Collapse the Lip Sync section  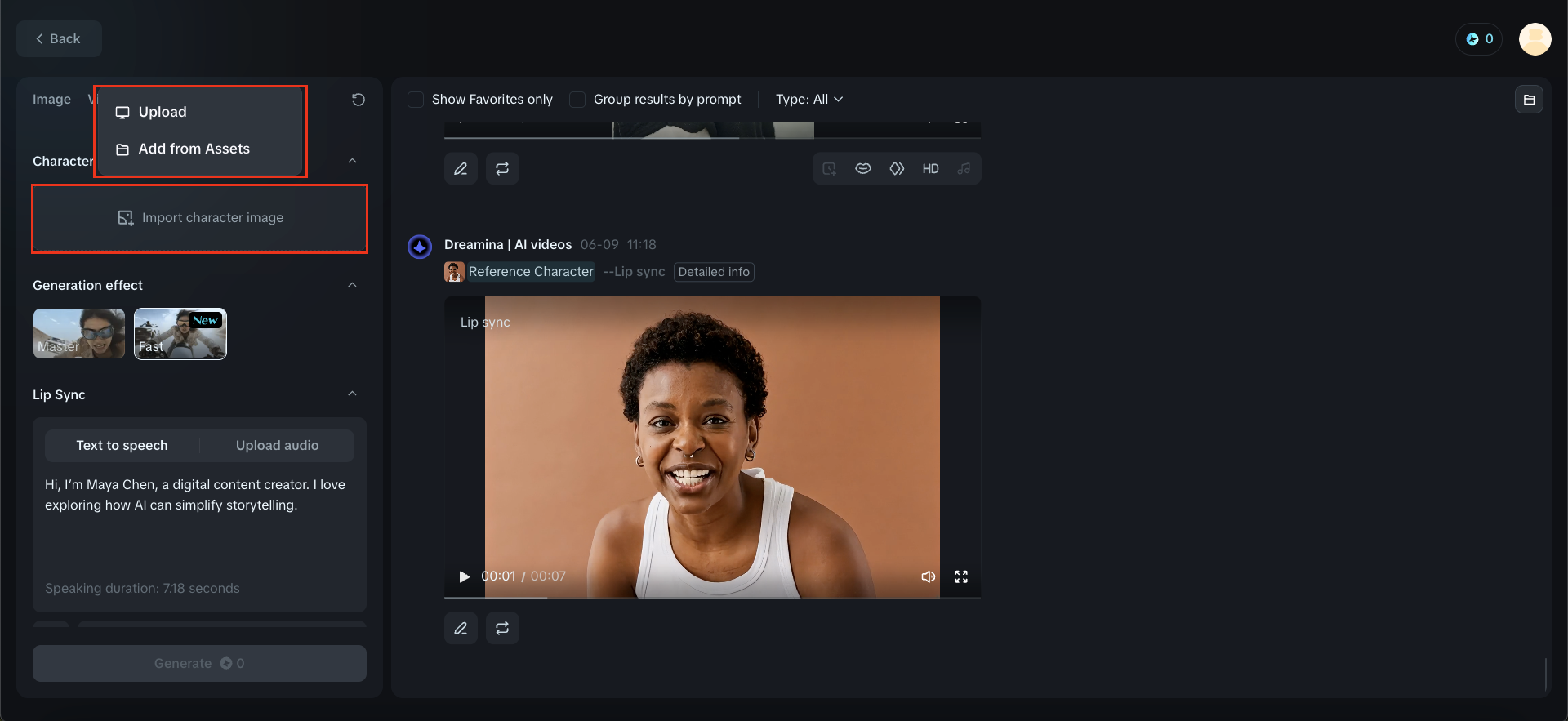(352, 394)
